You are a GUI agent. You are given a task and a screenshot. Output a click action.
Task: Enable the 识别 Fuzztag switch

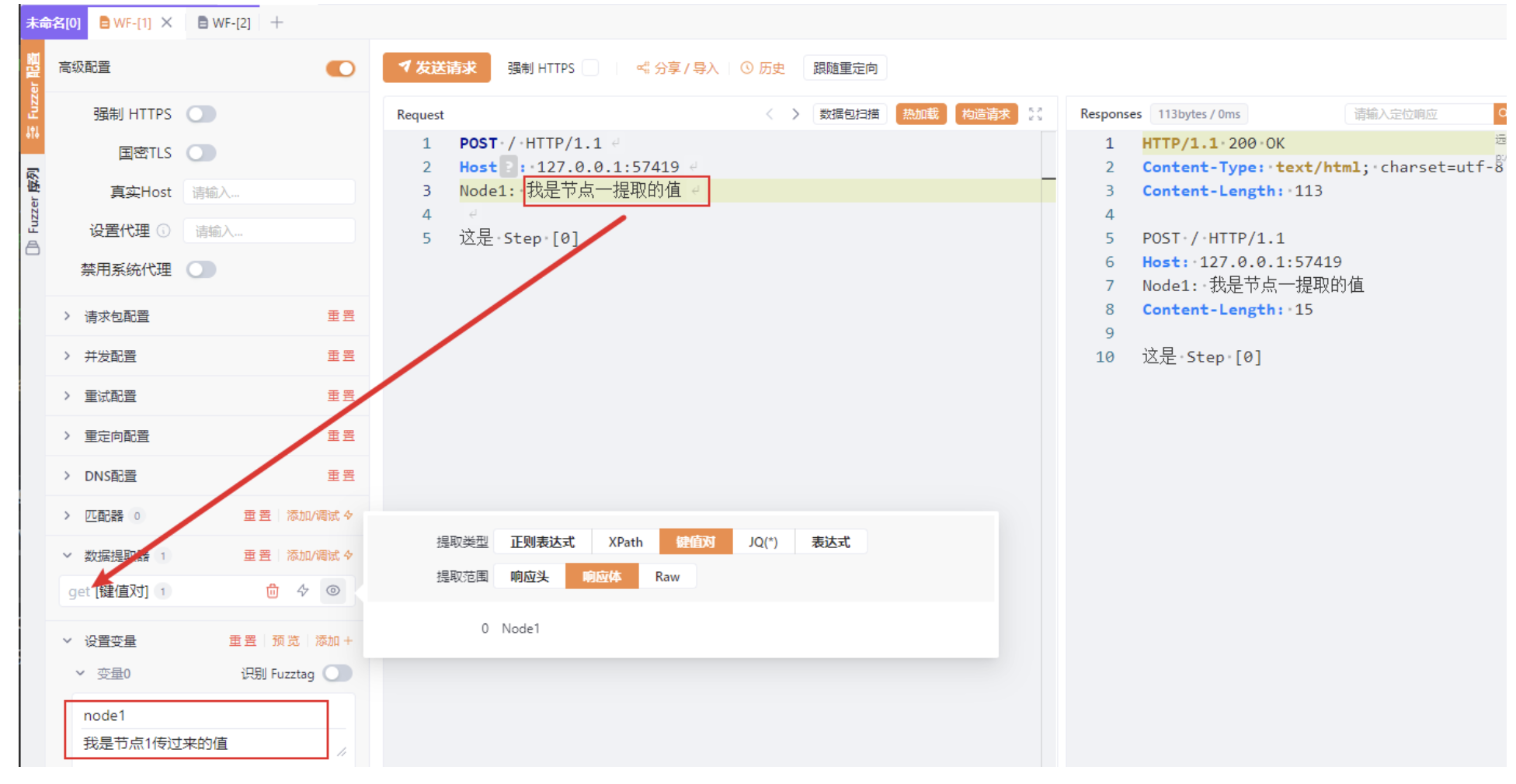[338, 674]
